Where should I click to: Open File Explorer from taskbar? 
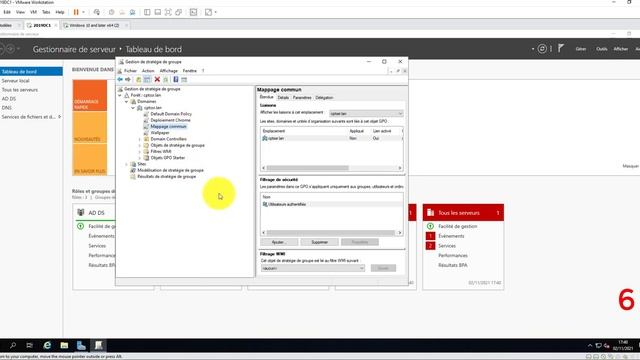pyautogui.click(x=64, y=345)
